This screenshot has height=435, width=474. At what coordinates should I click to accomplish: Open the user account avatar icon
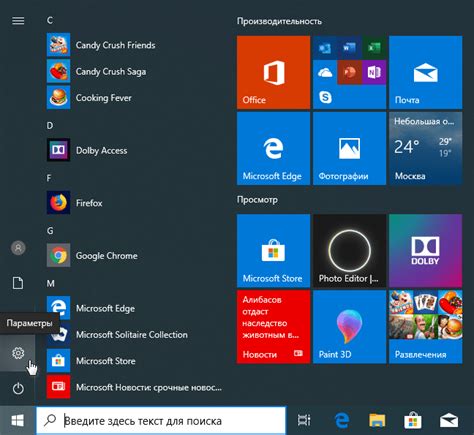[18, 248]
